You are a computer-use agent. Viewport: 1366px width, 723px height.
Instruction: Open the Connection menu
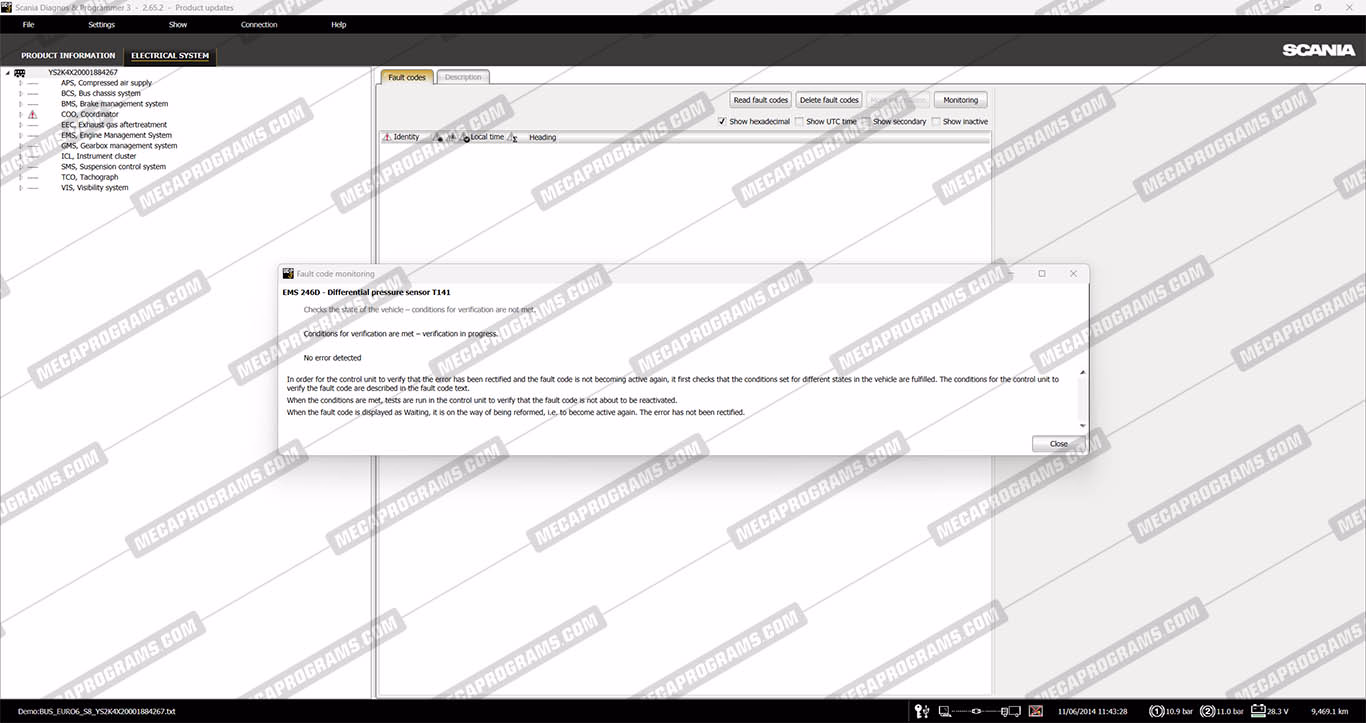(x=259, y=25)
